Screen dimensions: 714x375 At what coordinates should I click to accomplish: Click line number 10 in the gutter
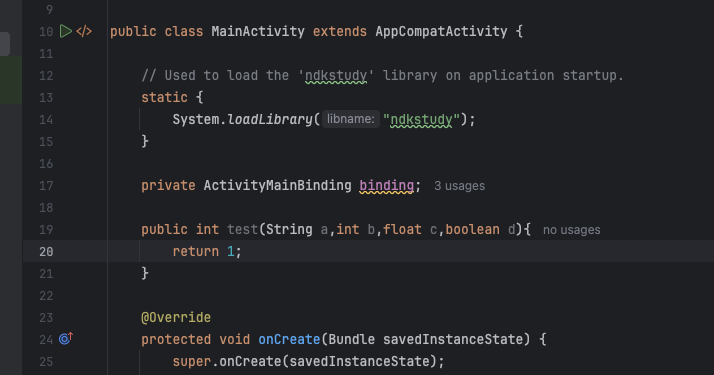[x=46, y=32]
